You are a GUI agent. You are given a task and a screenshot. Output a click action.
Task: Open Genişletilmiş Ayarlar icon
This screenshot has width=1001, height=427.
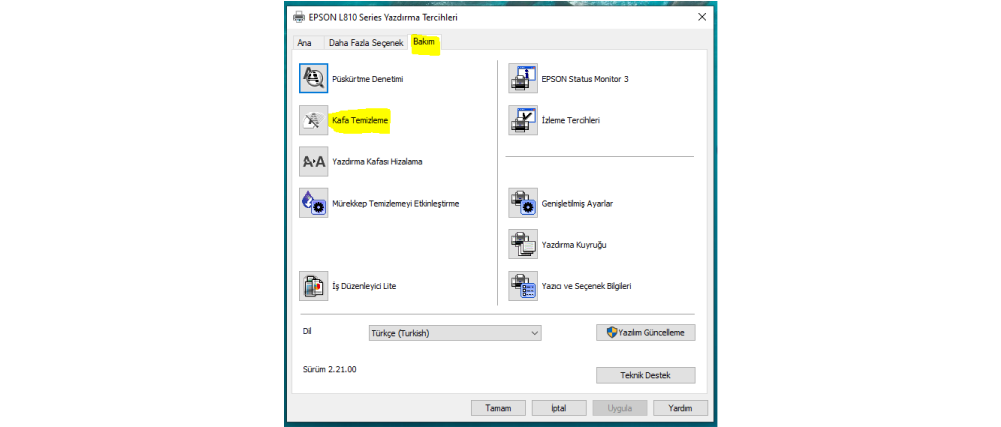[x=523, y=203]
